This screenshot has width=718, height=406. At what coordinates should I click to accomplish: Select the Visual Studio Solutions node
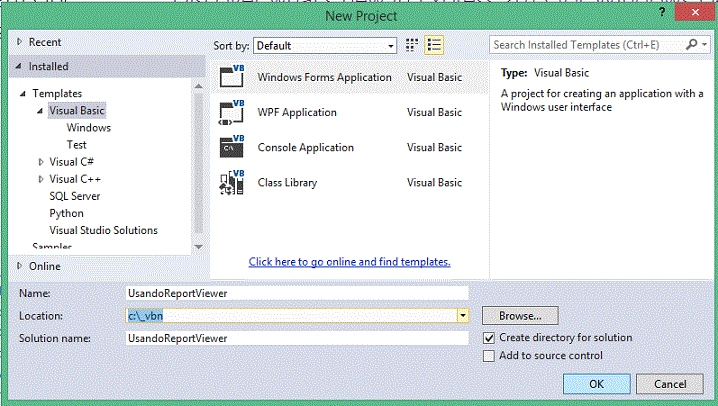(x=103, y=230)
